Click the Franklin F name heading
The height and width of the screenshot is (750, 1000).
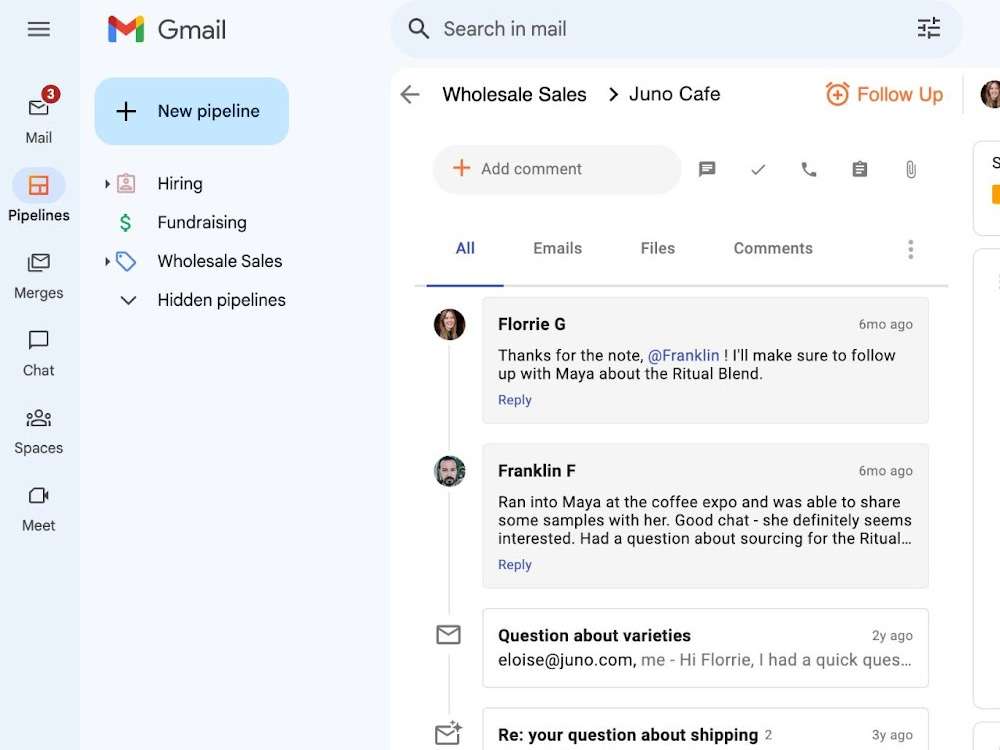[536, 471]
